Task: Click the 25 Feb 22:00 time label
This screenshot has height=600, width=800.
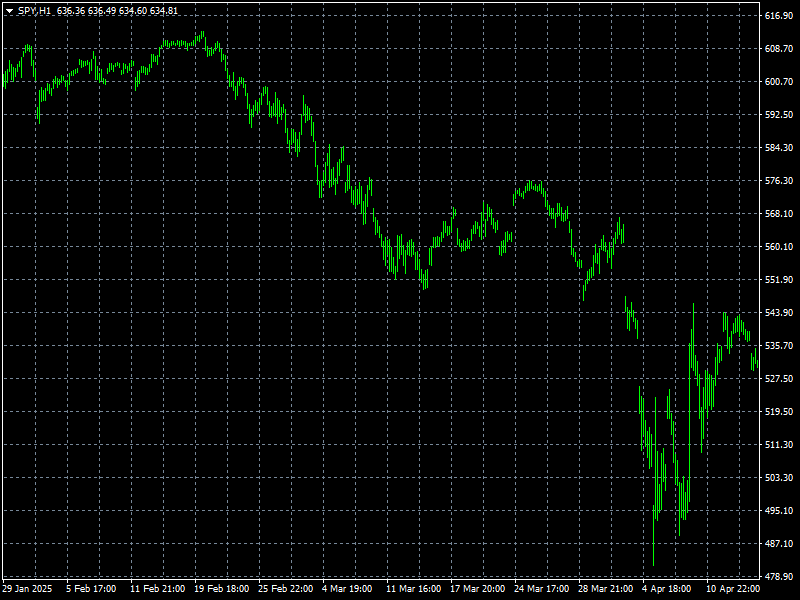Action: 286,589
